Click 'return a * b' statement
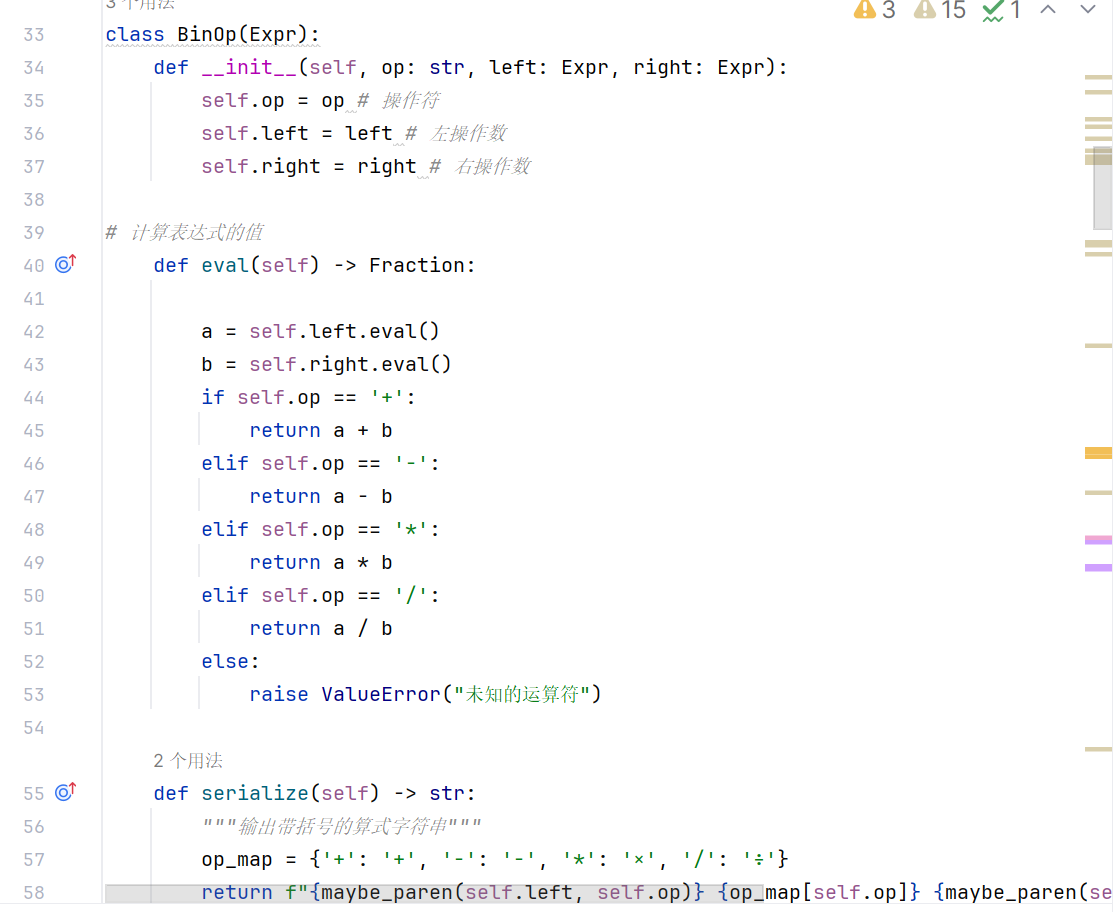The width and height of the screenshot is (1113, 912). [321, 562]
